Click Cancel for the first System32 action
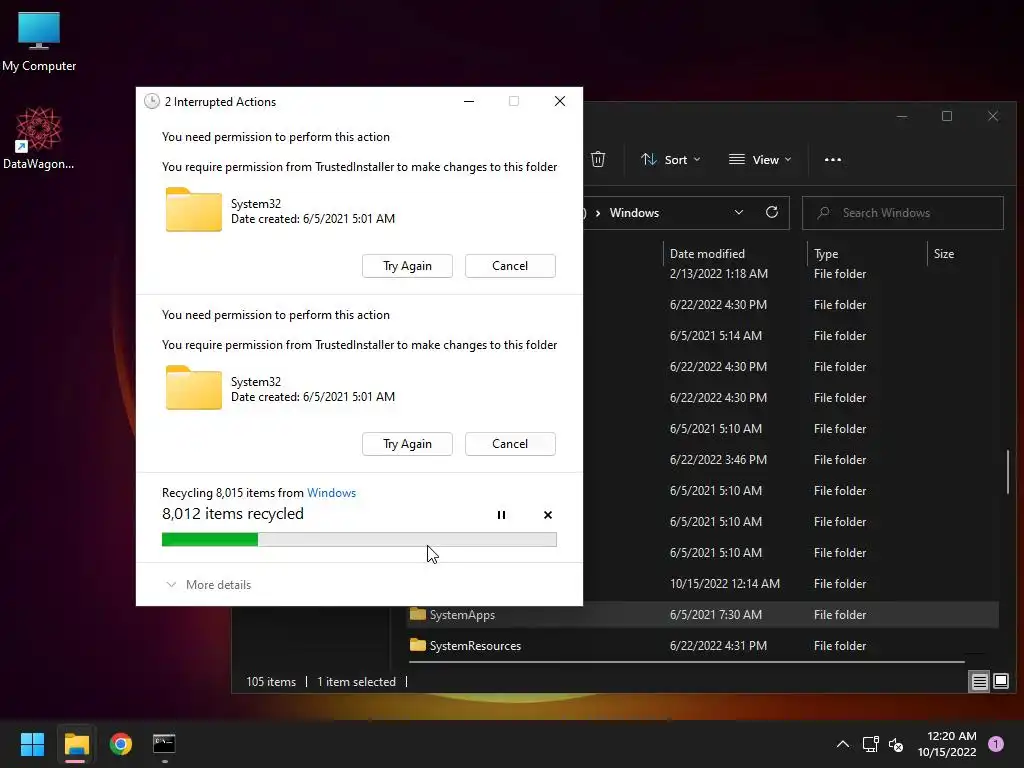1024x768 pixels. (x=510, y=266)
